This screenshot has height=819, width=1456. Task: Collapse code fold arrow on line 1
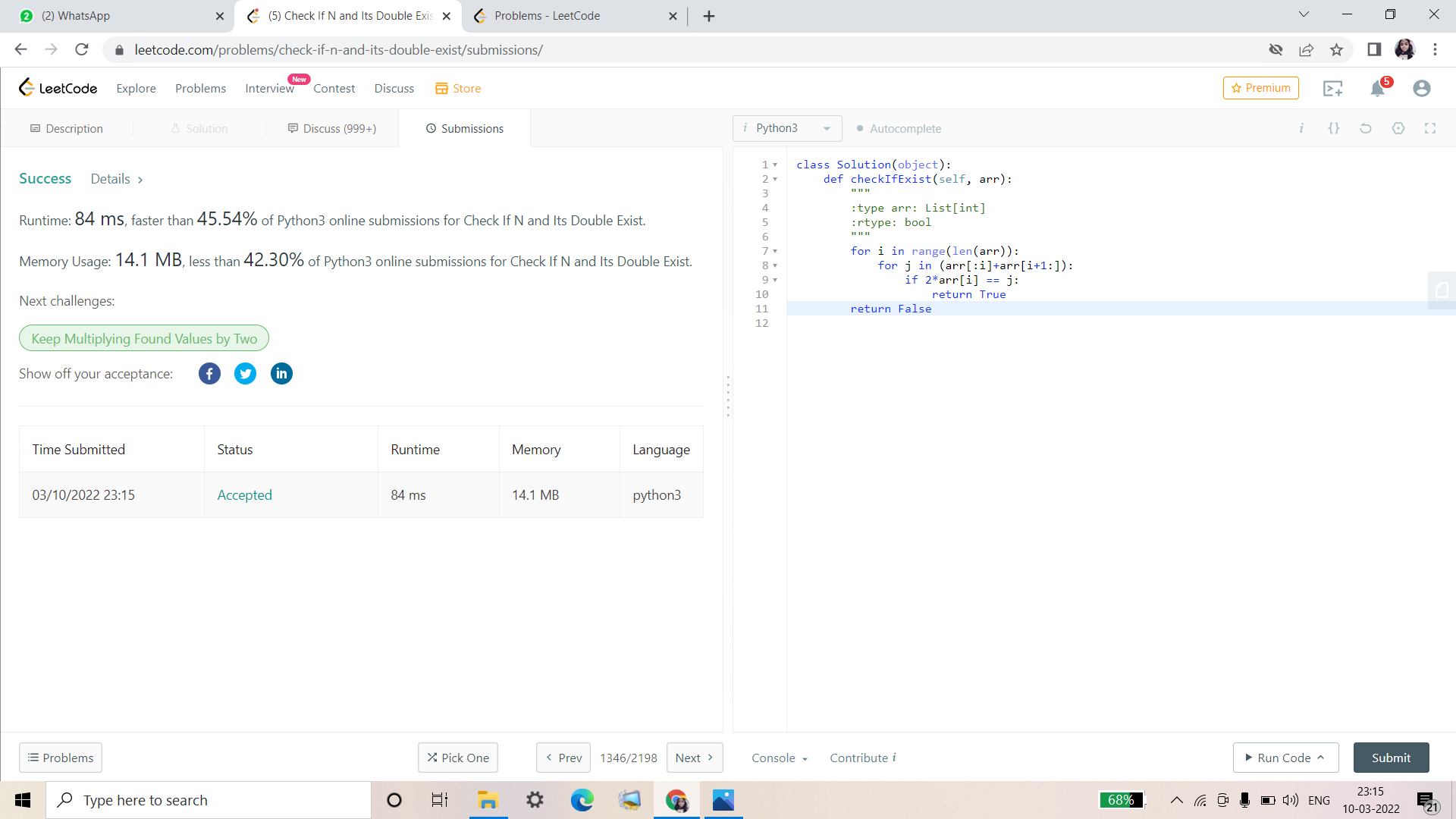pyautogui.click(x=775, y=165)
